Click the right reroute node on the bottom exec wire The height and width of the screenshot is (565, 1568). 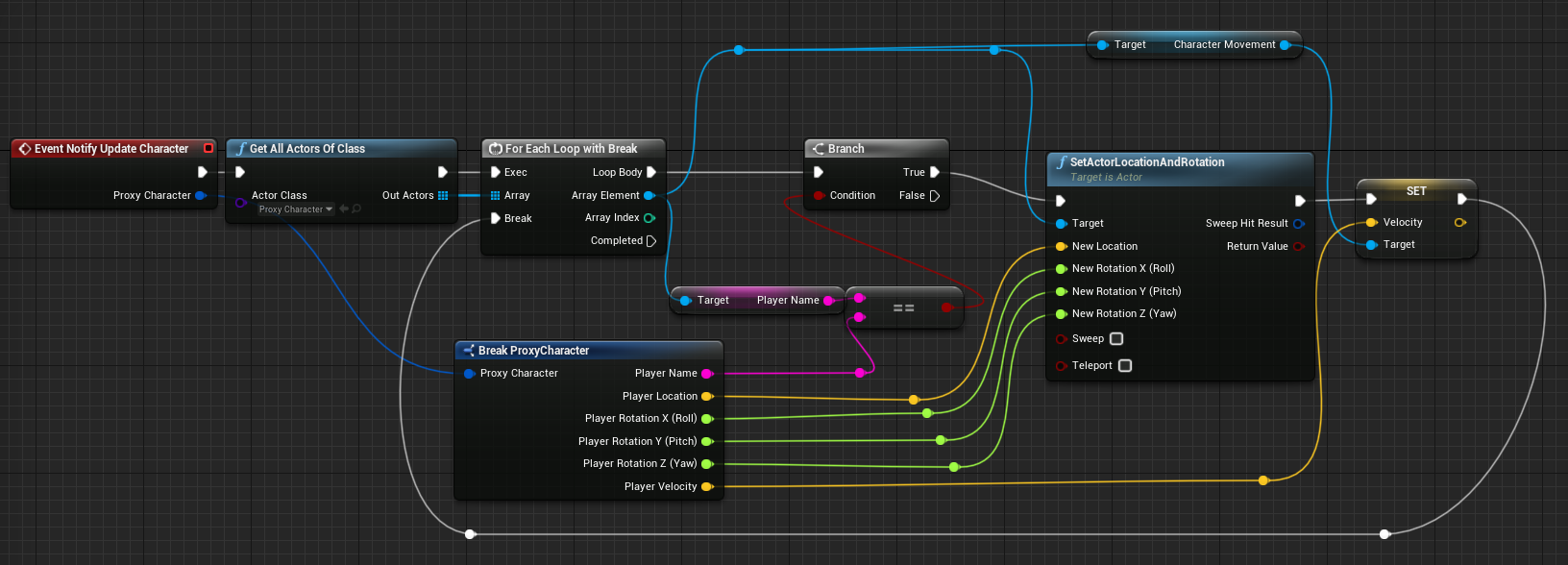1384,533
